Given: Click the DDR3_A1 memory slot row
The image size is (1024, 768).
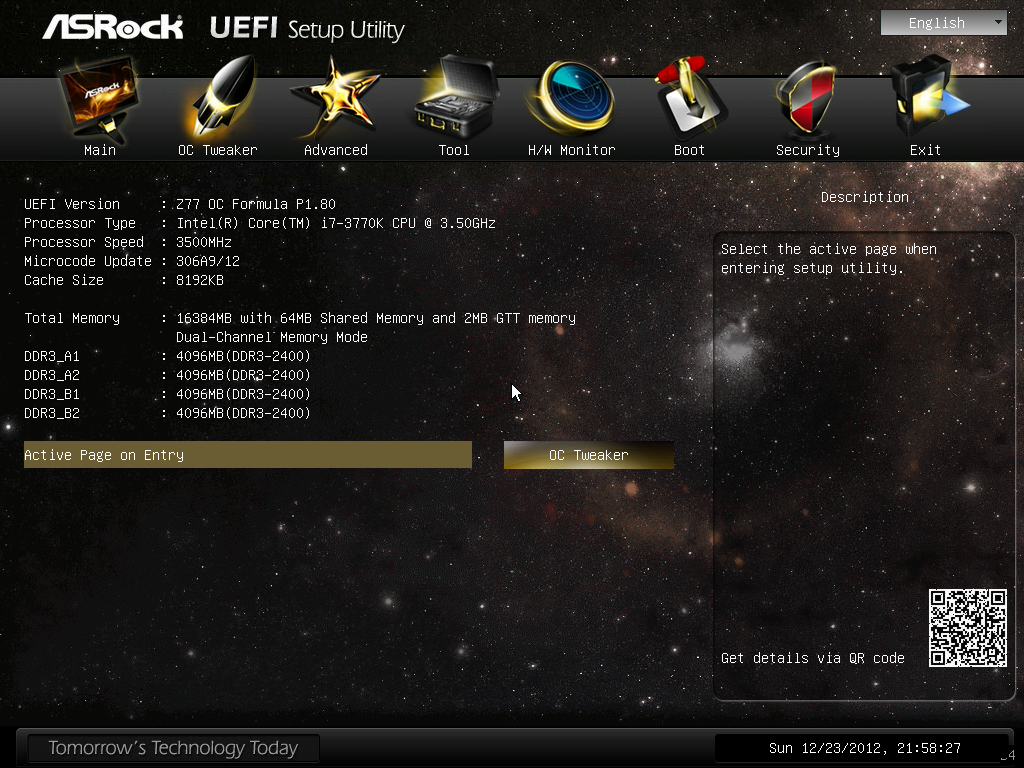Looking at the screenshot, I should [x=167, y=356].
